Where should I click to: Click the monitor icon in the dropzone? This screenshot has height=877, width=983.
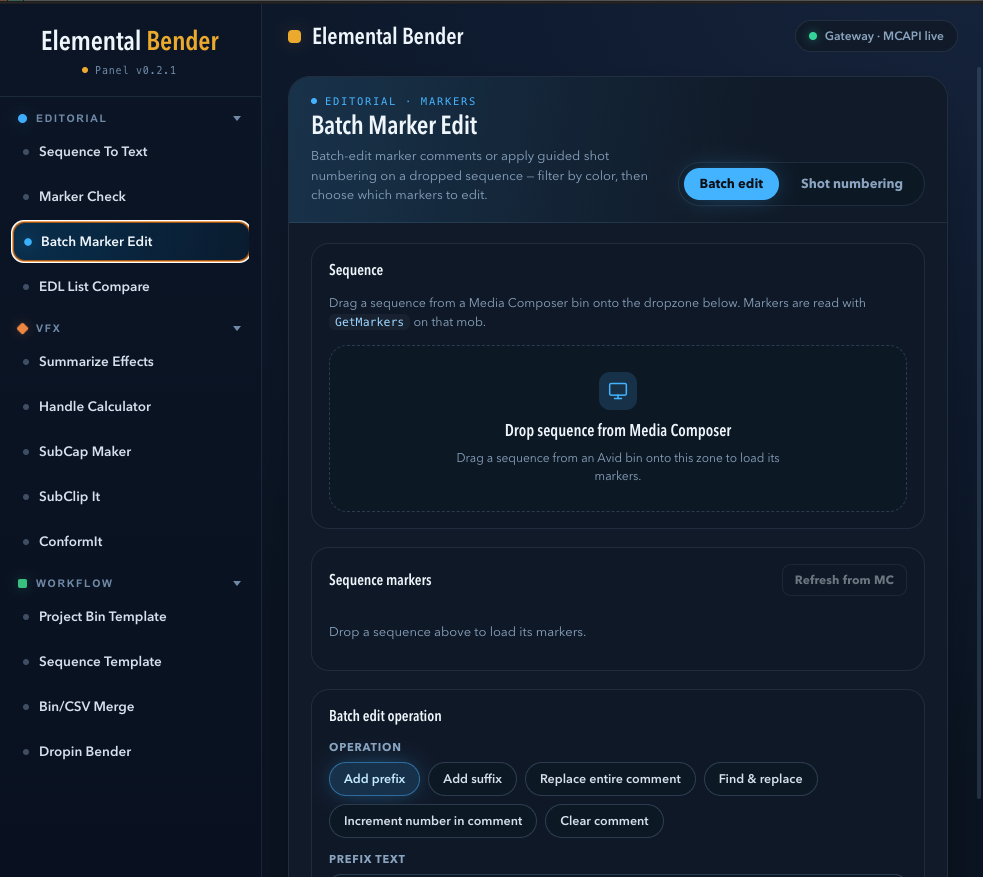[x=618, y=391]
